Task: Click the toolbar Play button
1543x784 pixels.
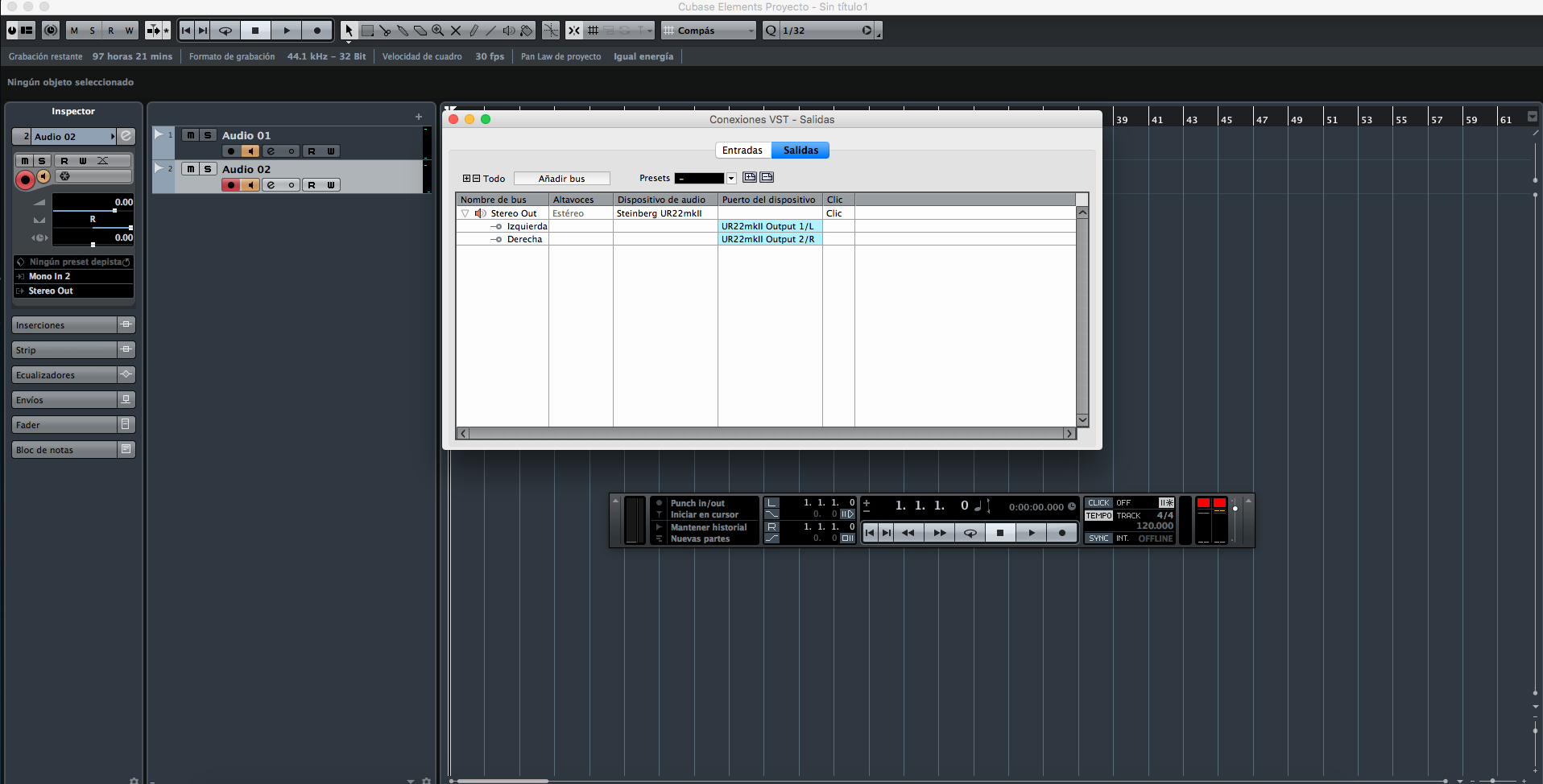Action: (x=287, y=31)
